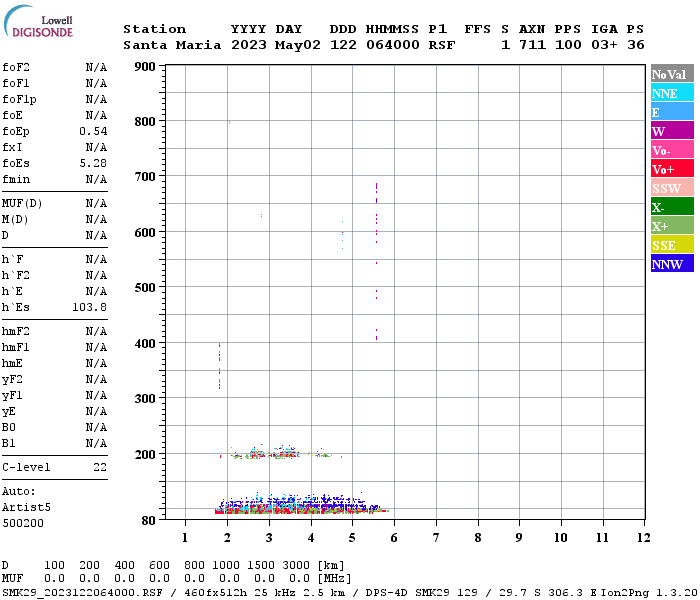
Task: Click the 200 km axis label
Action: (x=145, y=454)
